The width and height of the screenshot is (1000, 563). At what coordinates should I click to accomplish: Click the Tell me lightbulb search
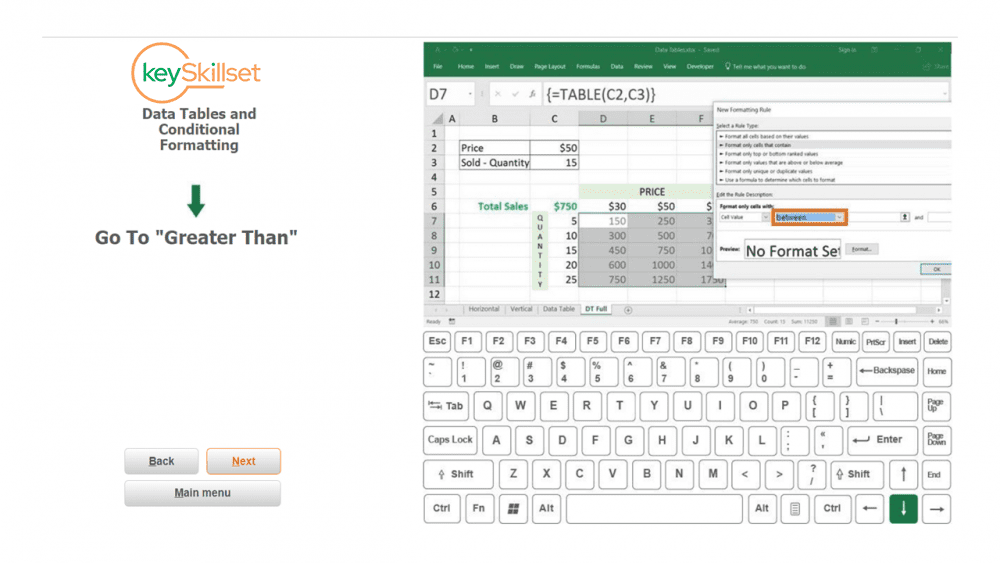click(x=766, y=66)
